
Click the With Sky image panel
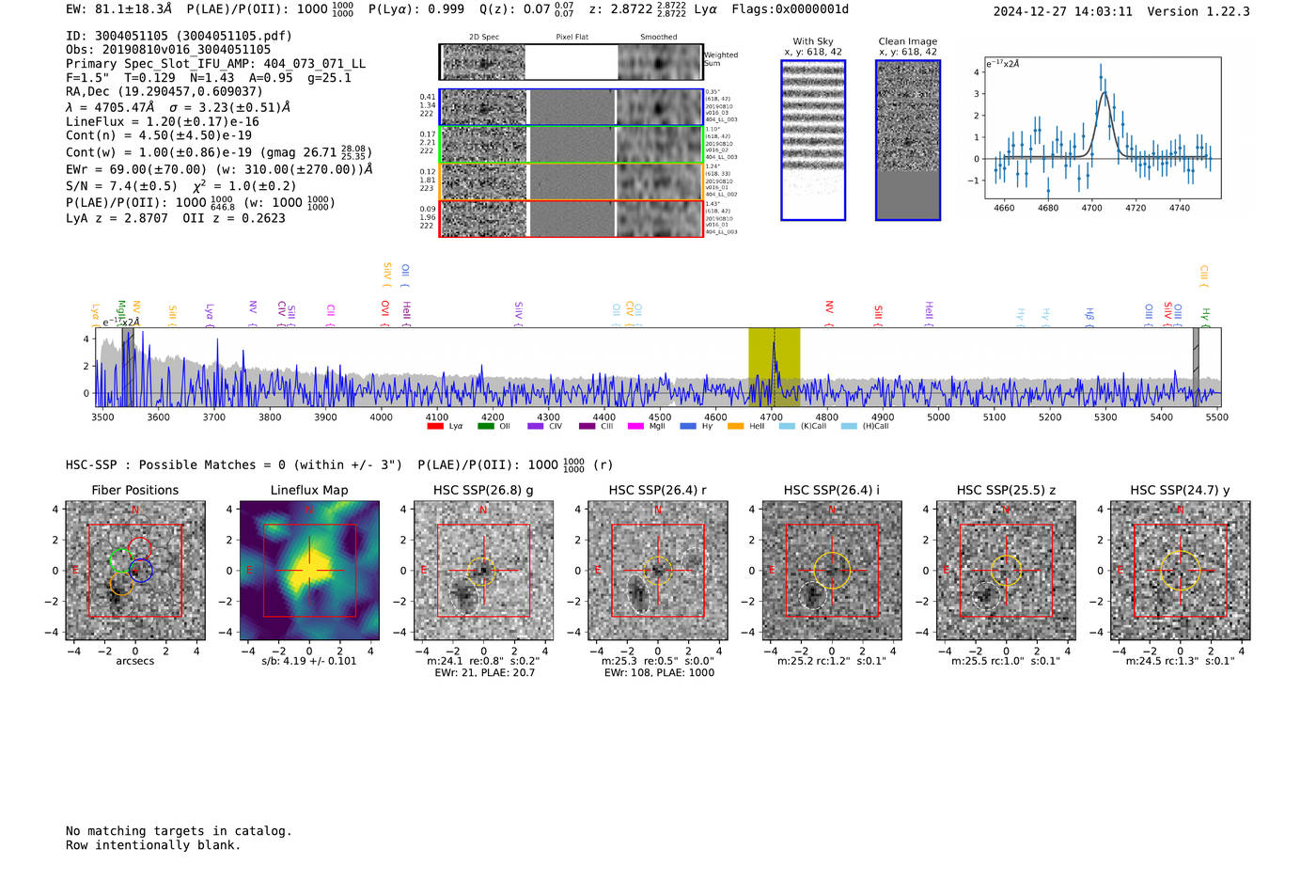tap(813, 140)
